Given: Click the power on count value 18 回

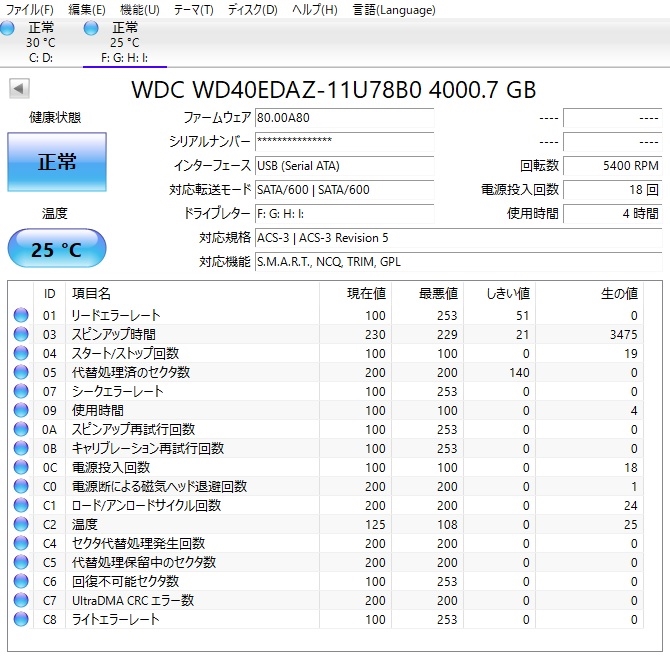Looking at the screenshot, I should click(612, 190).
